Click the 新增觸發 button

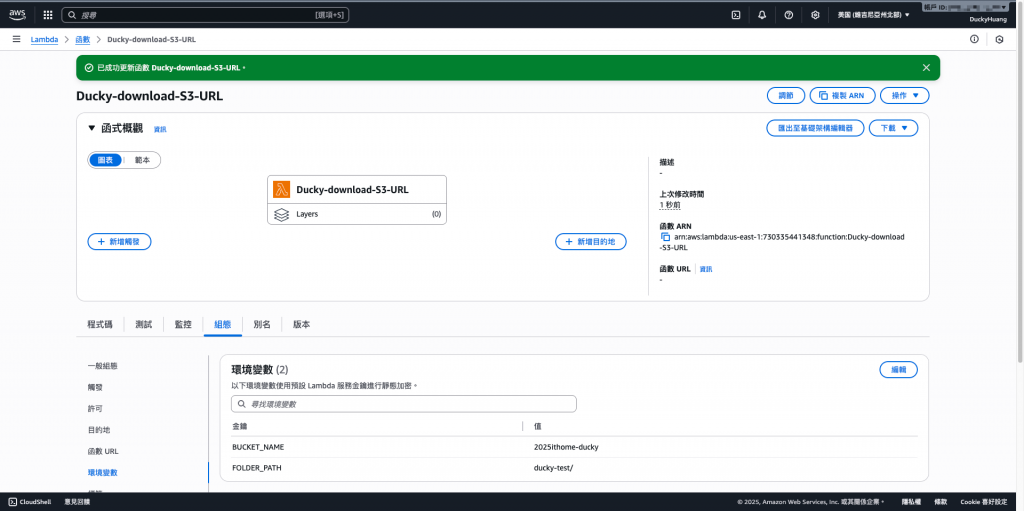tap(120, 242)
